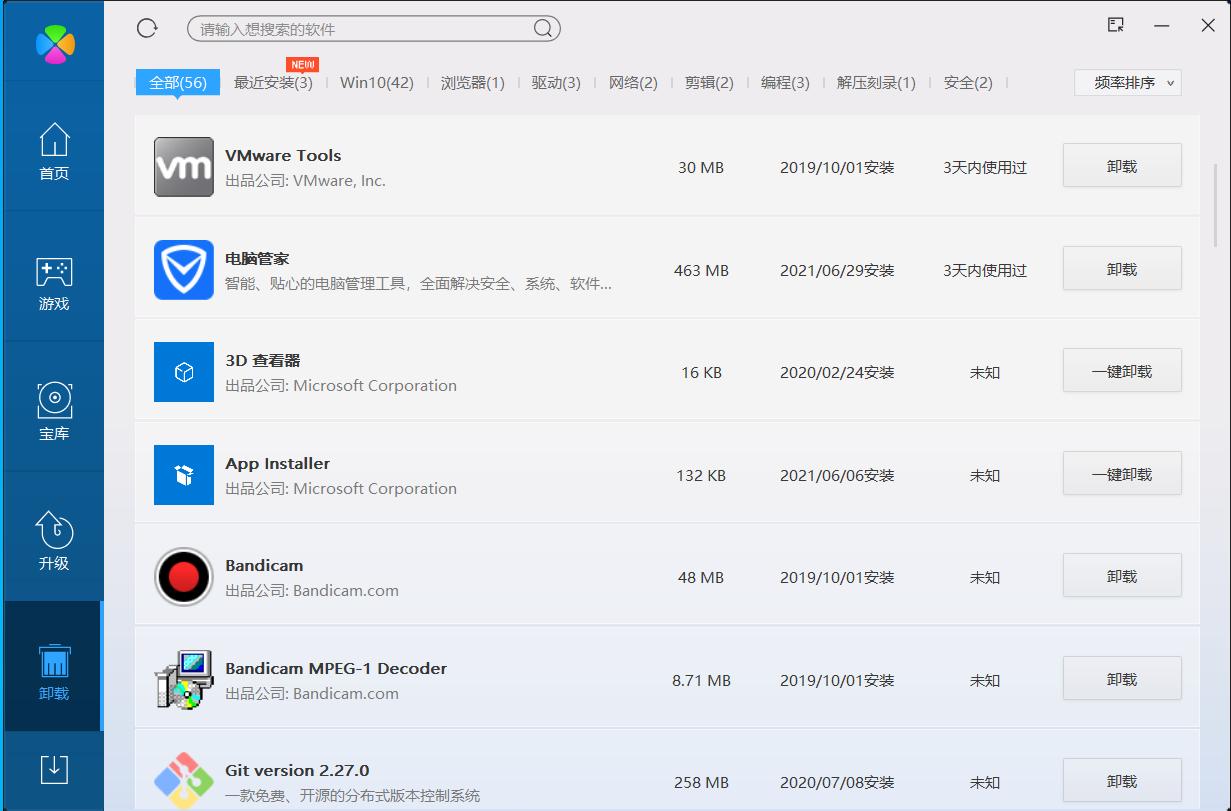The height and width of the screenshot is (811, 1231).
Task: Switch to the Win10(42) tab
Action: pos(376,83)
